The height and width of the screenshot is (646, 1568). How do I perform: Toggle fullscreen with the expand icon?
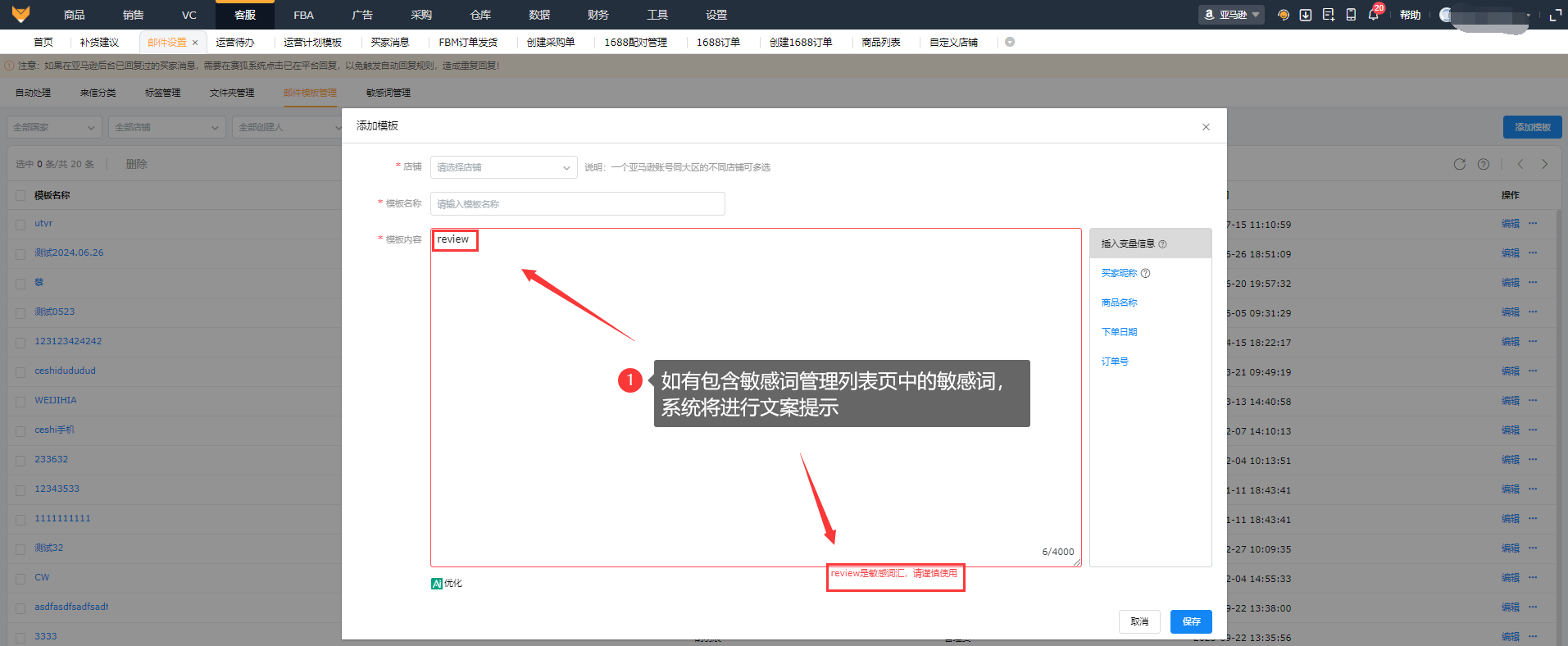1555,15
